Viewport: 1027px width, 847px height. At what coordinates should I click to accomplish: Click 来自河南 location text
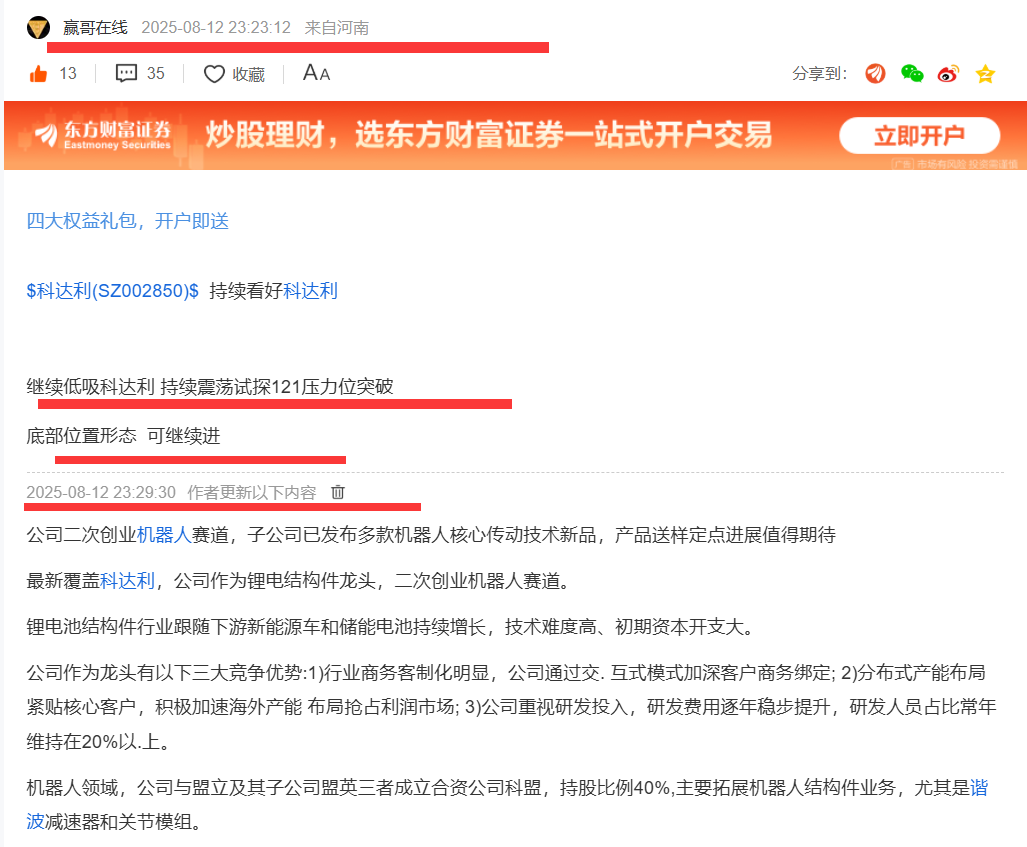coord(337,28)
